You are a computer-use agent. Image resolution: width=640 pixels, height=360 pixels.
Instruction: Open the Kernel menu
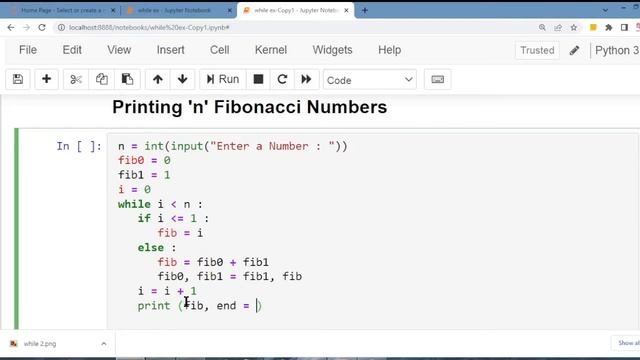(271, 50)
